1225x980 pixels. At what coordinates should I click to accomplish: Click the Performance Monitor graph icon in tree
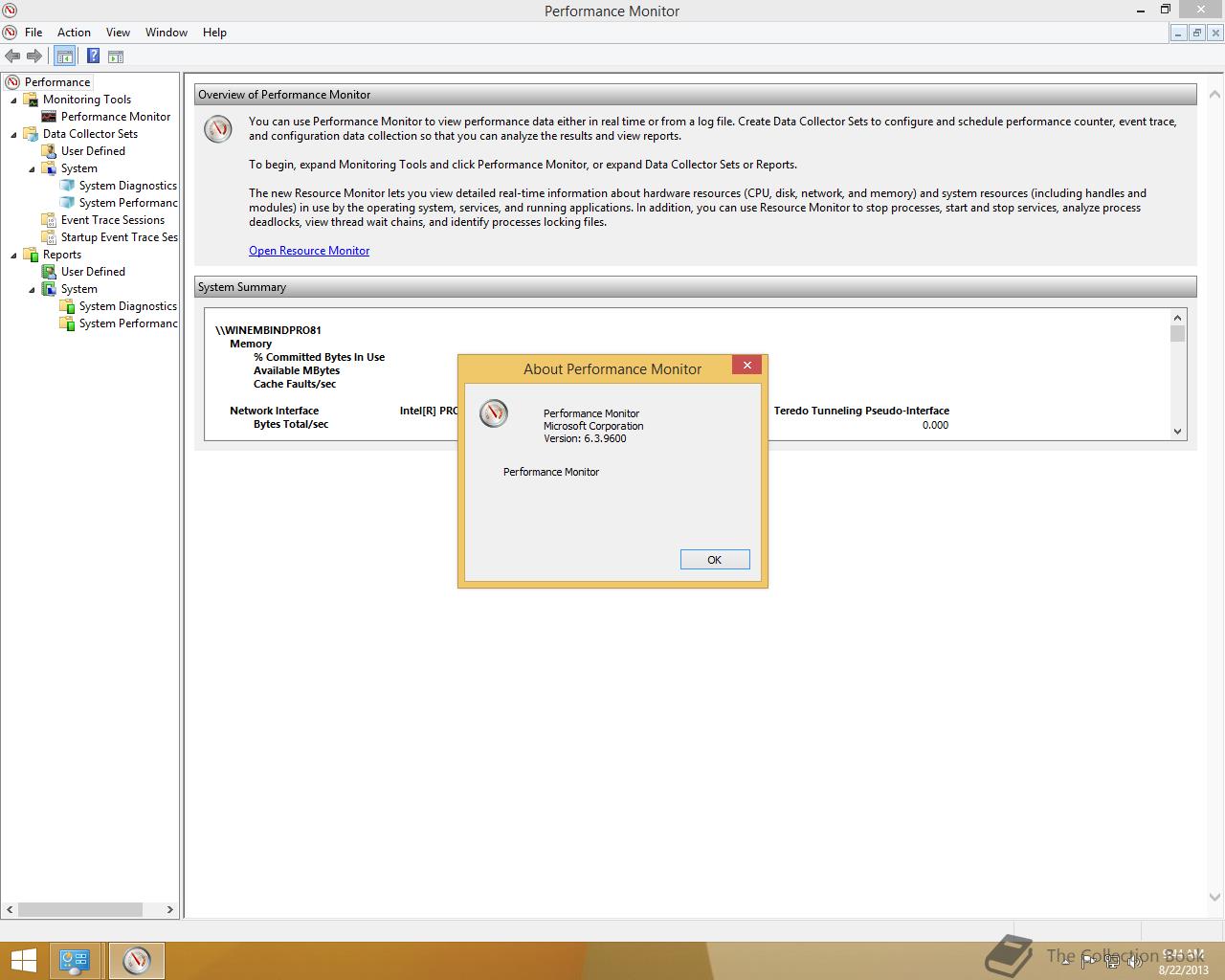point(49,117)
